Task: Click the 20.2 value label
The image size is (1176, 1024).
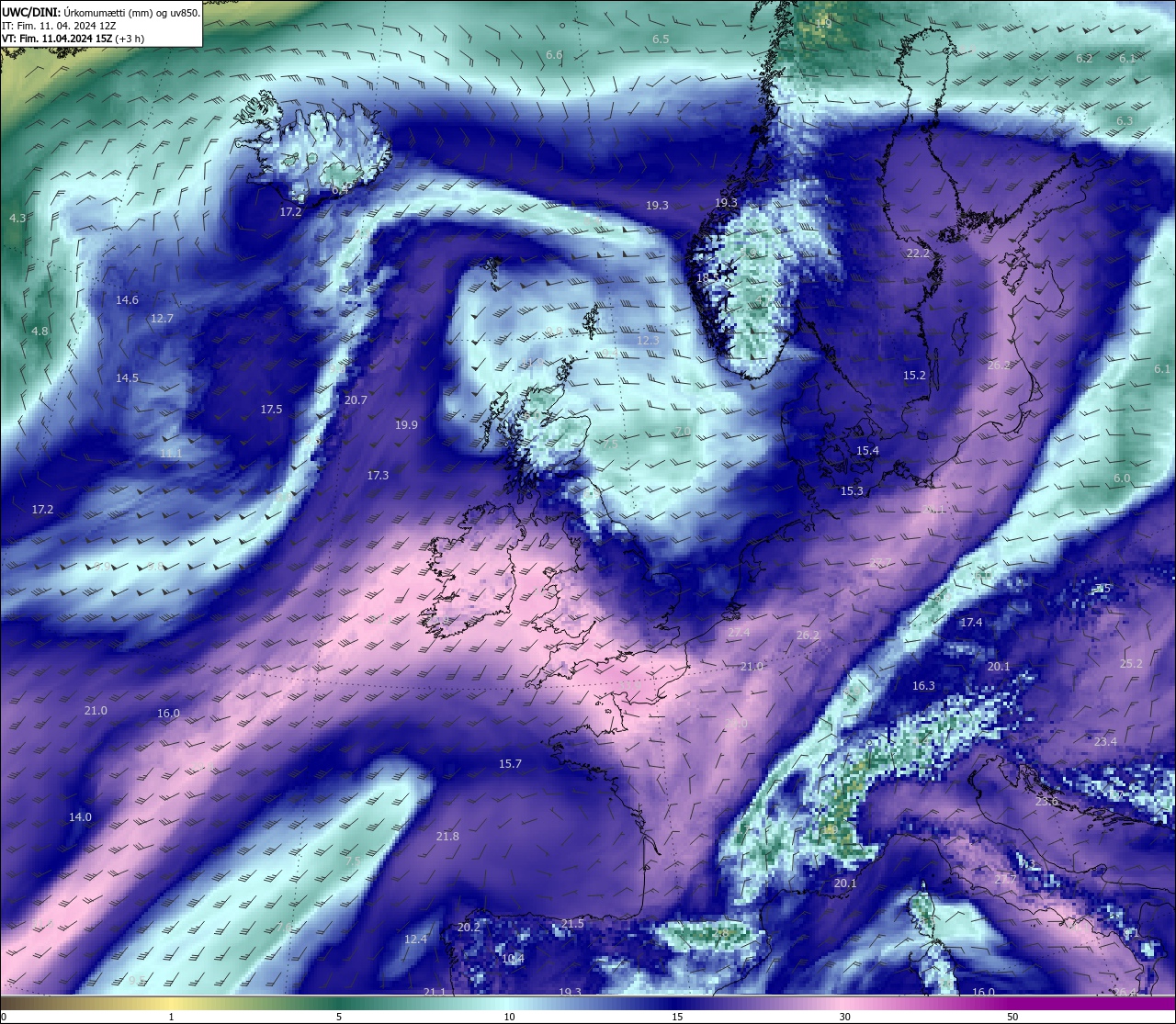Action: click(469, 927)
